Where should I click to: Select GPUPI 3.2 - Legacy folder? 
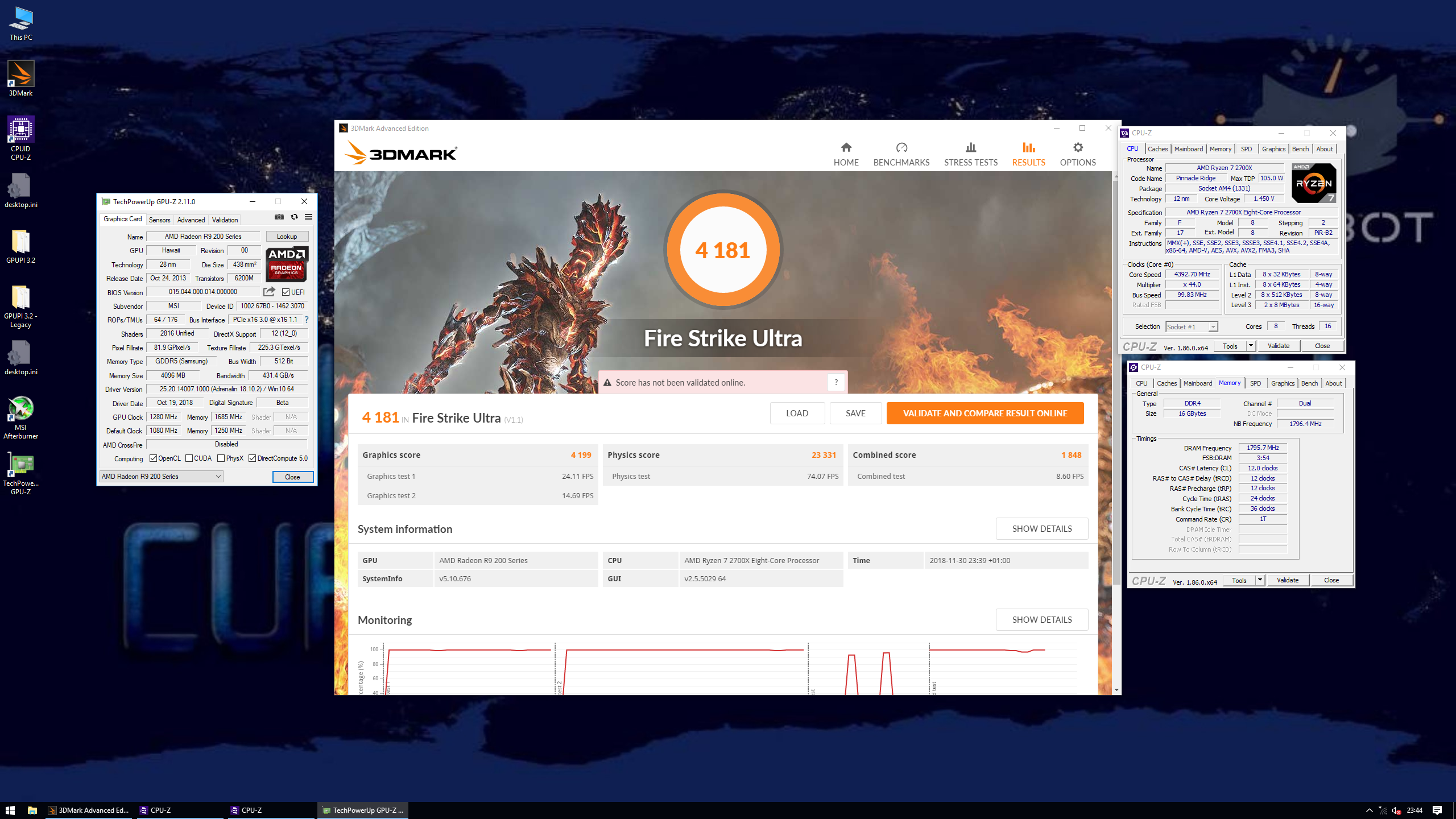[x=21, y=306]
